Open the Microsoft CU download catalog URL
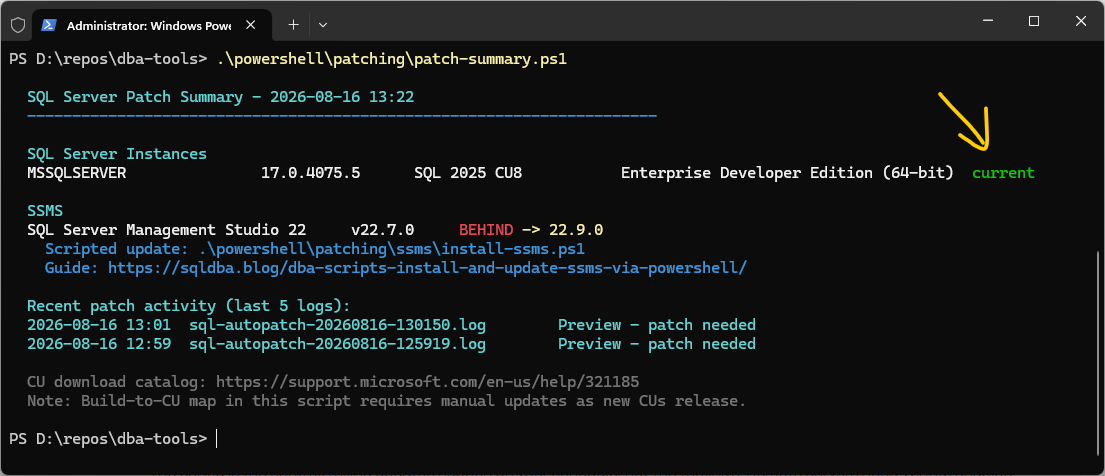Image resolution: width=1105 pixels, height=476 pixels. [427, 382]
